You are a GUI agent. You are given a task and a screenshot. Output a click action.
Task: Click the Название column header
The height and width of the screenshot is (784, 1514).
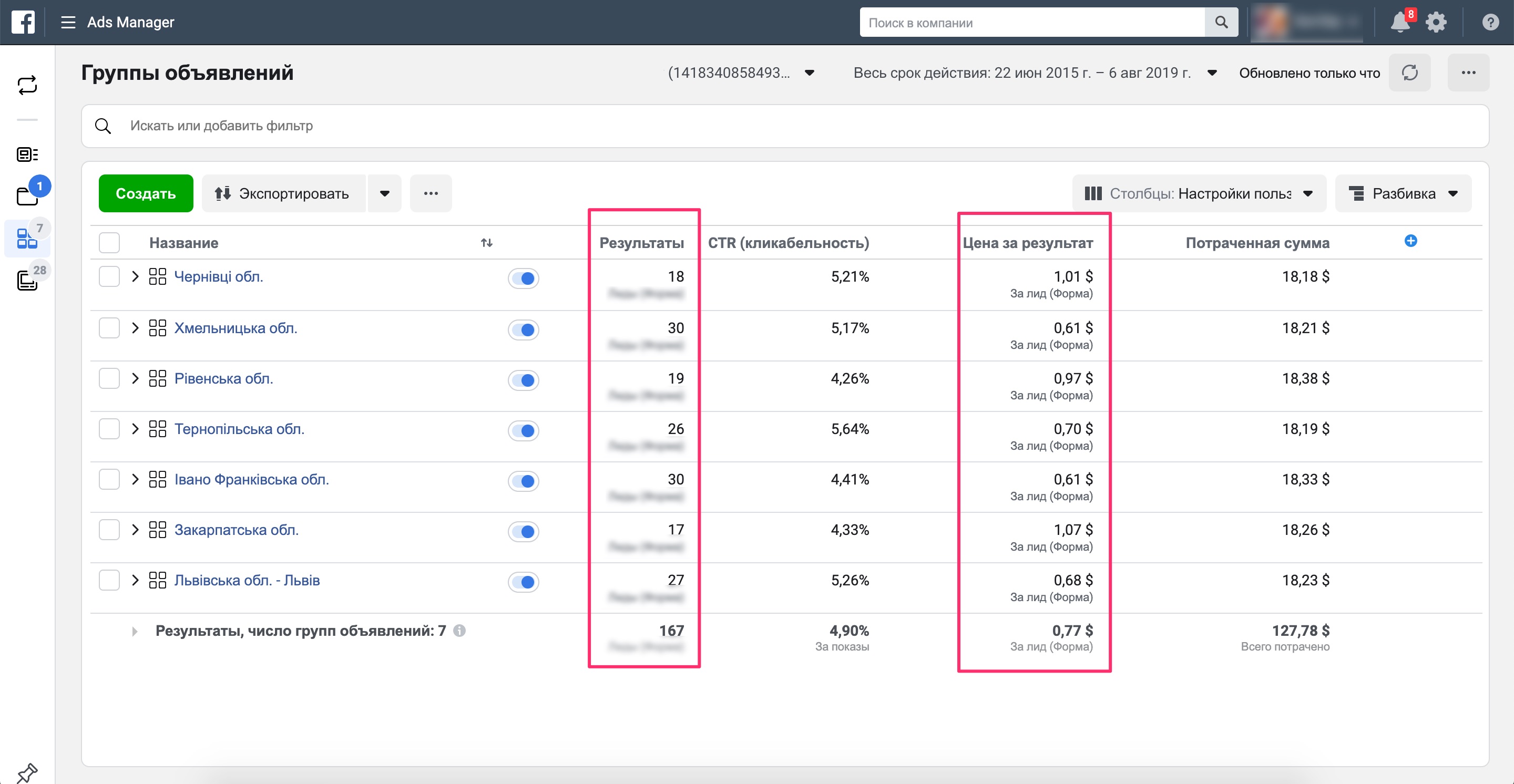point(183,243)
